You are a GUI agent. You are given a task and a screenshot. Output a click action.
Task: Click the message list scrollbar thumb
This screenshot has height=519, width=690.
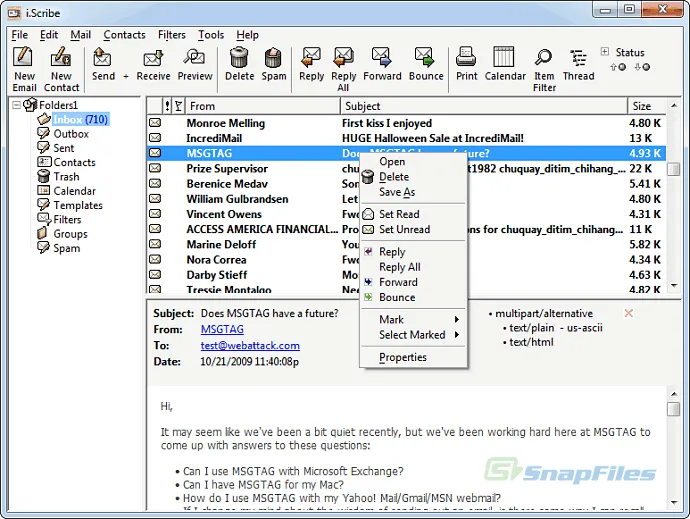674,169
